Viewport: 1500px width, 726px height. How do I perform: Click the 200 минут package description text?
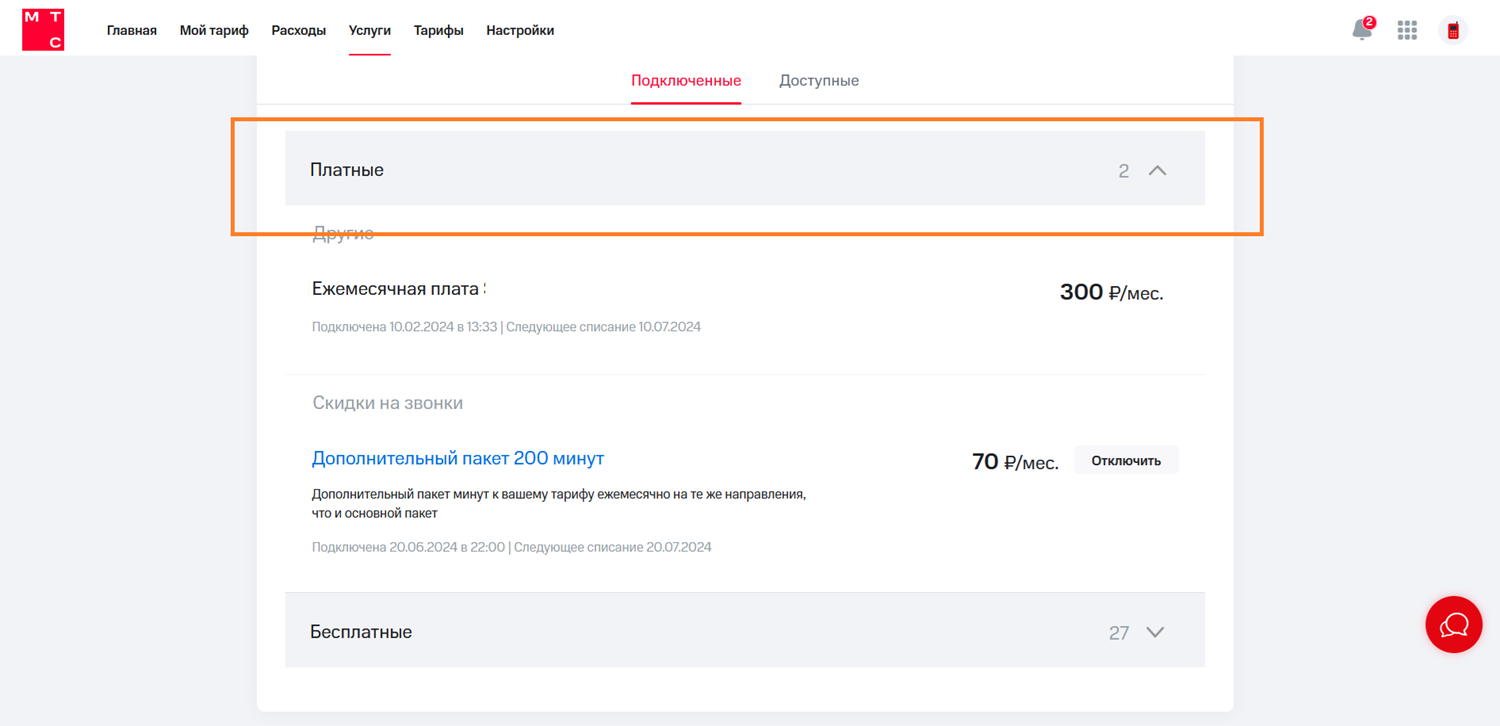[x=559, y=504]
